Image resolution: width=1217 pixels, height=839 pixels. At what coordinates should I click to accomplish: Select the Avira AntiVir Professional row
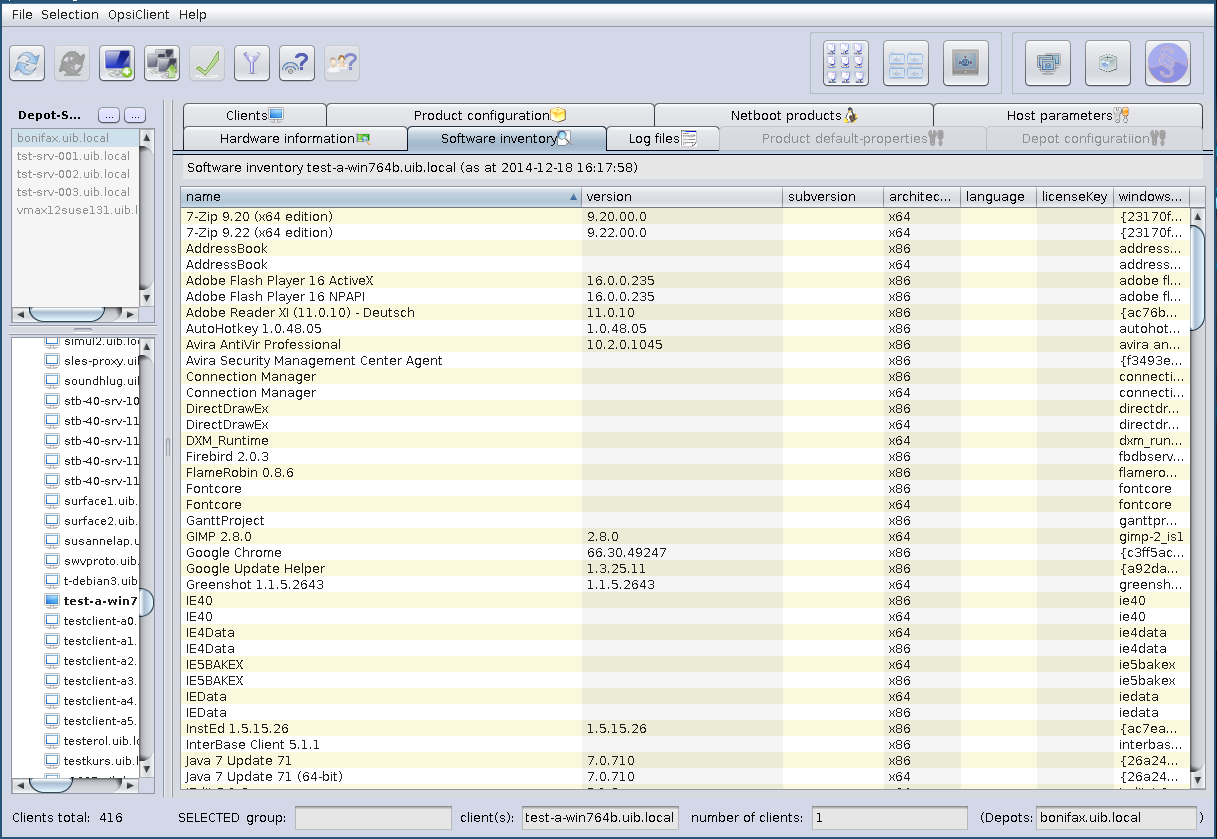tap(686, 345)
